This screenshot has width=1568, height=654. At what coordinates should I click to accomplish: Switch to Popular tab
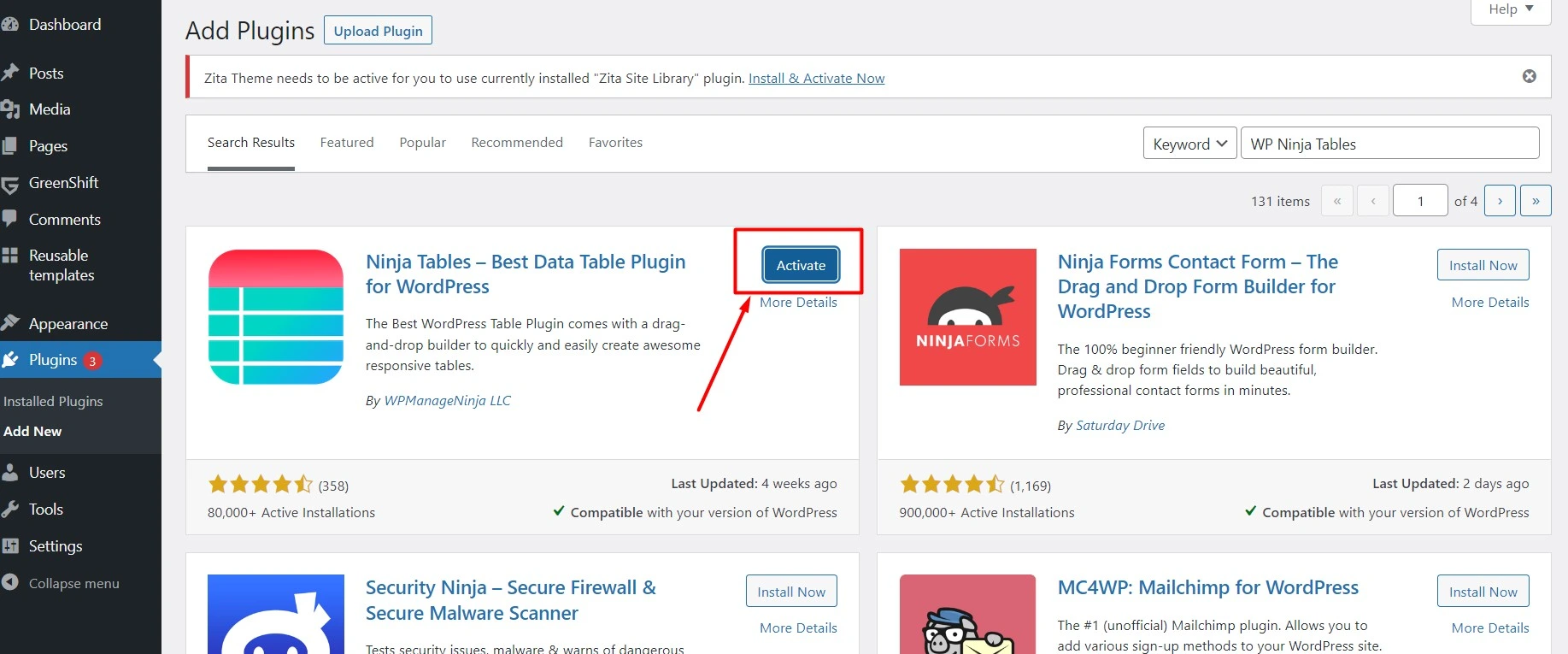click(x=423, y=142)
